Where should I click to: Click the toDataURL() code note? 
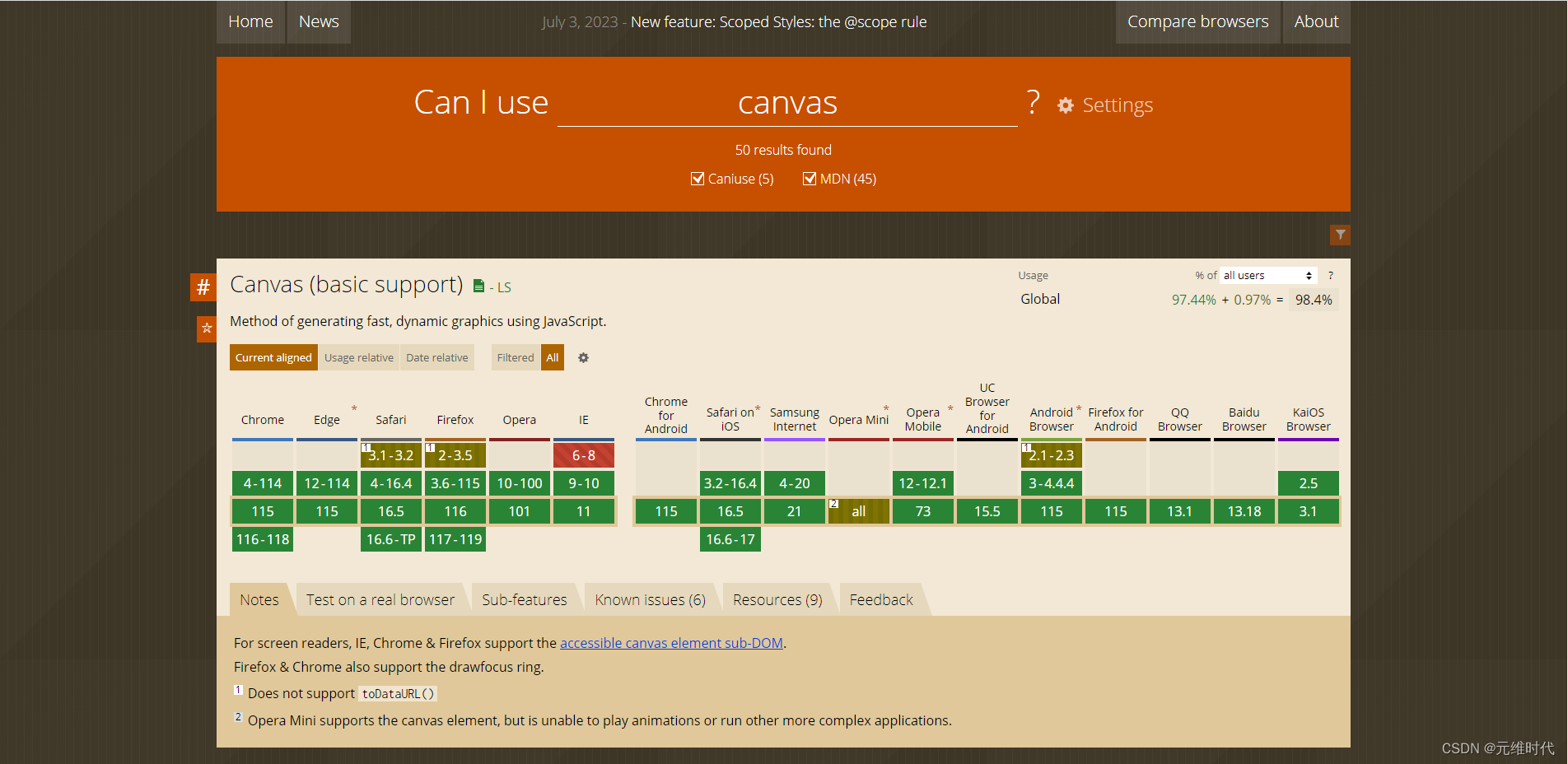[399, 694]
